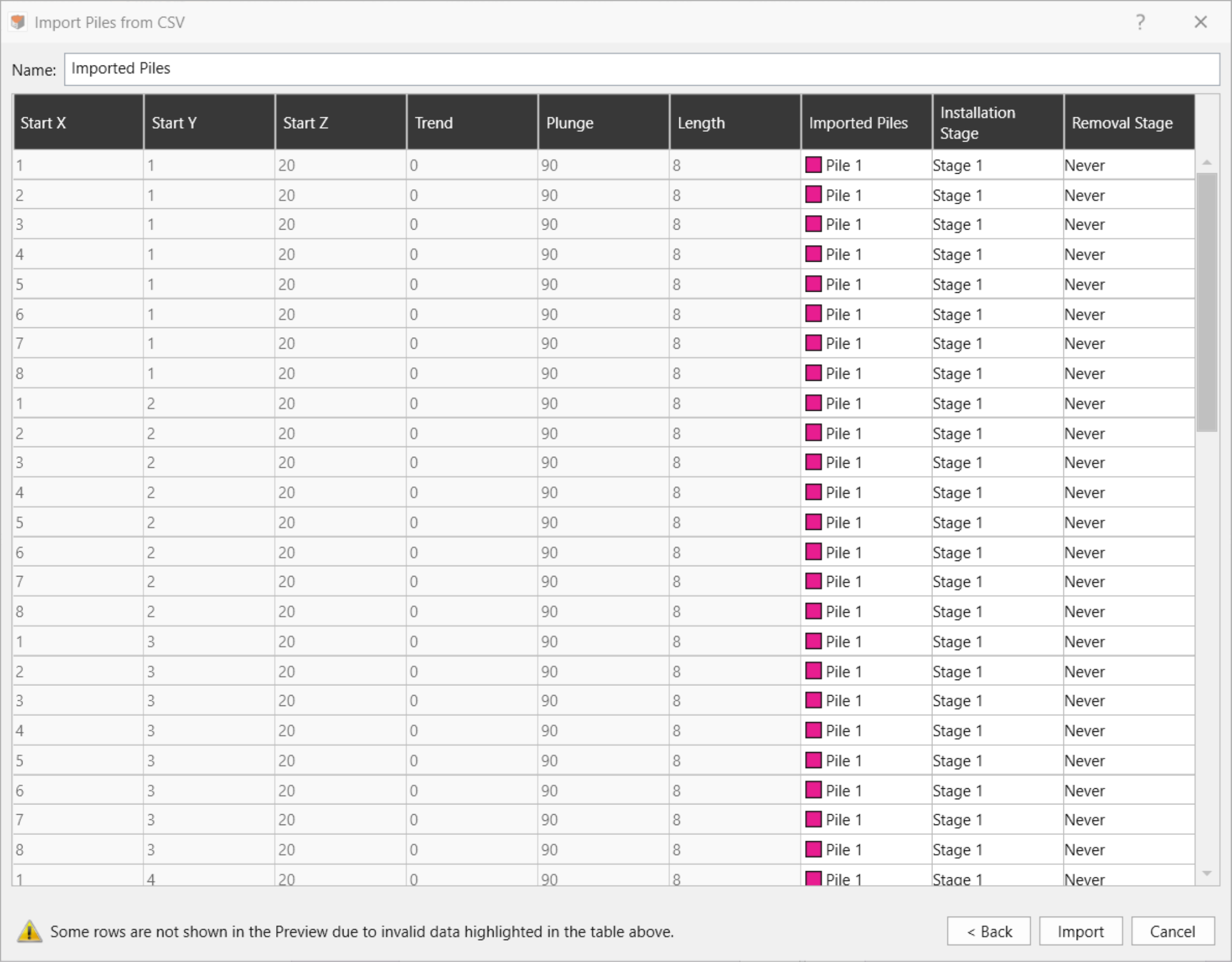Close the Import Piles from CSV dialog
Screen dimensions: 1232x962
pyautogui.click(x=1200, y=22)
